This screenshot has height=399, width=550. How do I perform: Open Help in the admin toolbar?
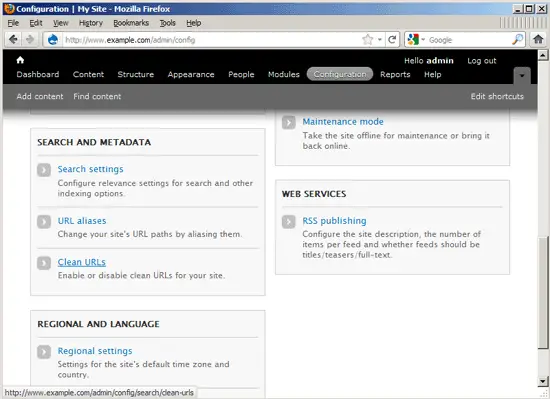(x=432, y=74)
